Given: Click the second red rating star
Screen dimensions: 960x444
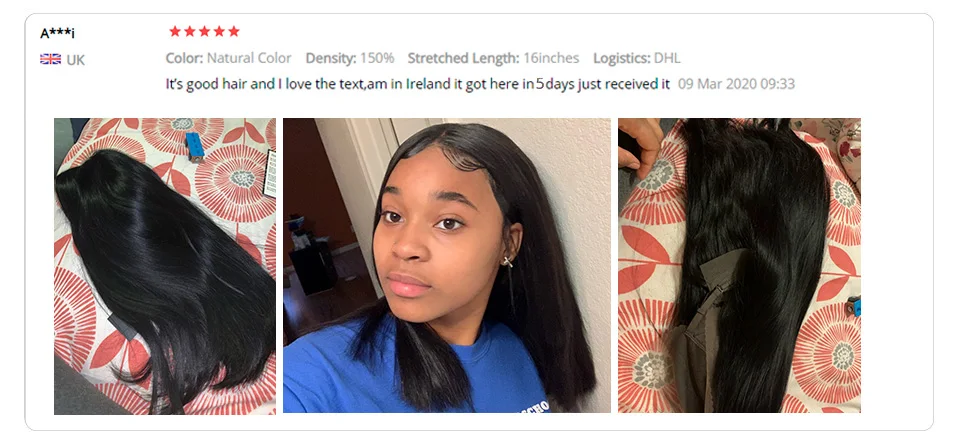Looking at the screenshot, I should pyautogui.click(x=190, y=31).
